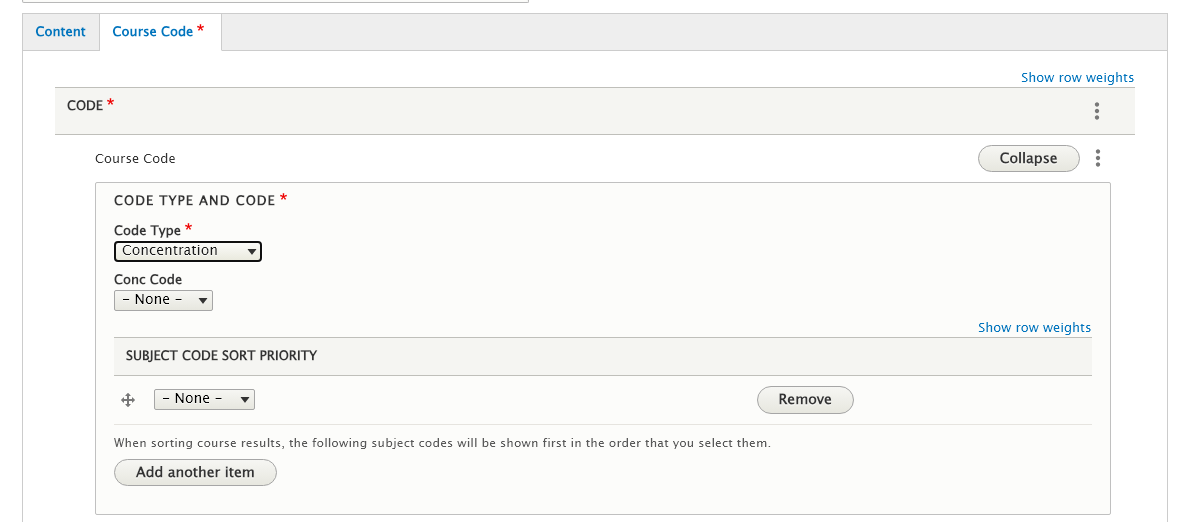Click the Subject Code Sort Priority header
This screenshot has height=522, width=1181.
click(x=221, y=355)
